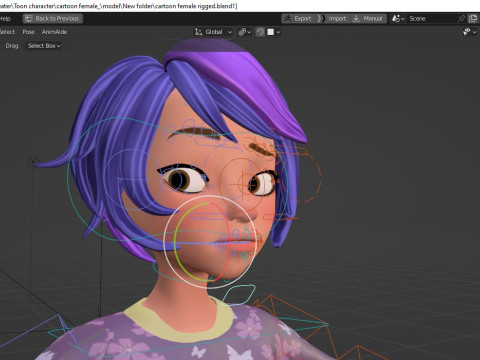Click the Export figure icon

pyautogui.click(x=288, y=19)
